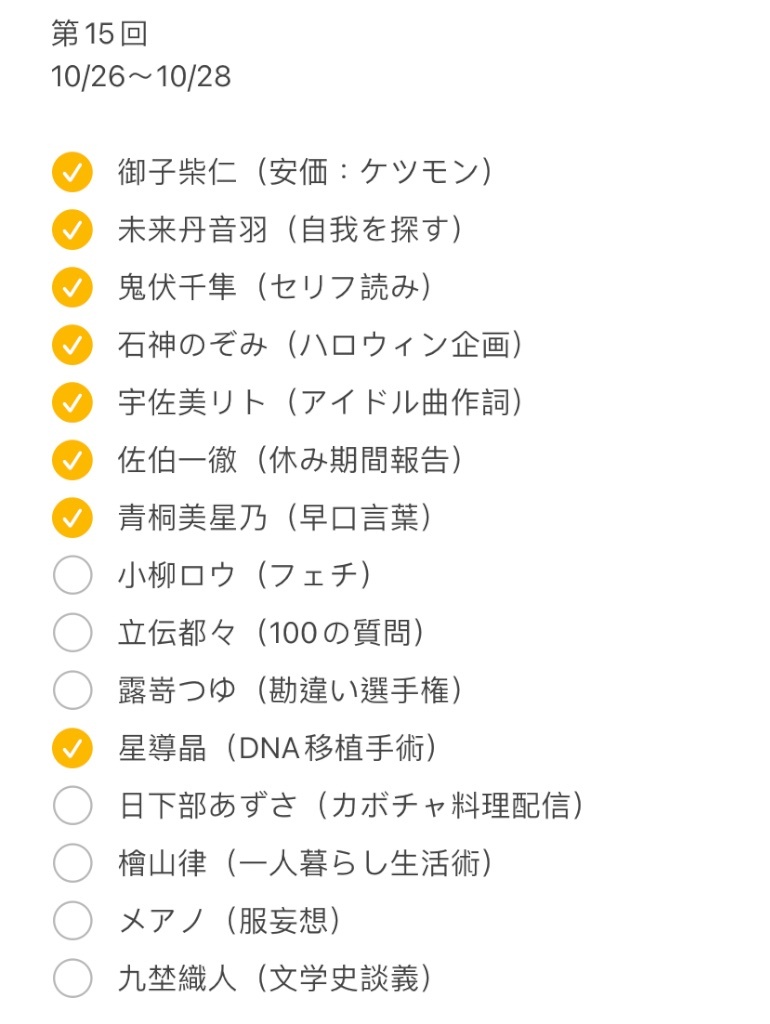
Task: Uncheck 石神のぞみ ハロウィン企画 item
Action: tap(72, 345)
